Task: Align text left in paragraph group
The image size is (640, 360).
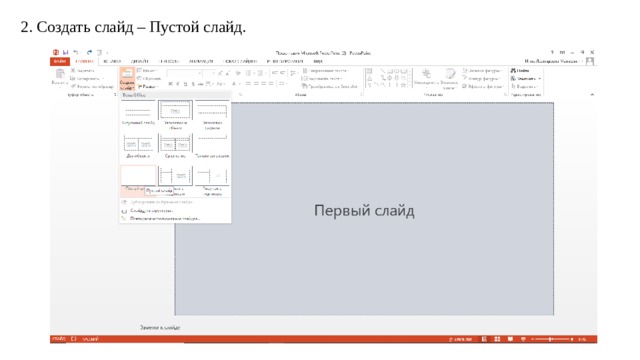Action: 248,84
